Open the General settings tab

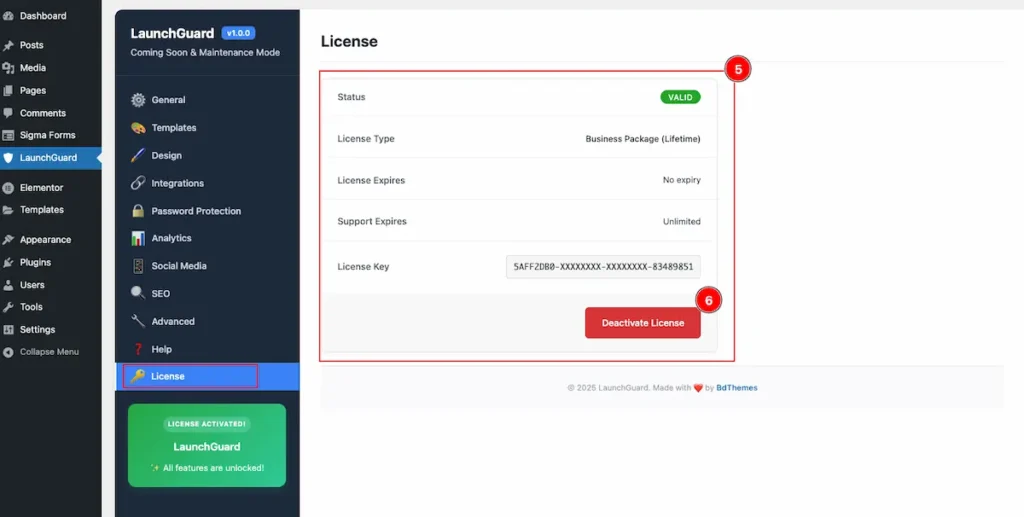point(207,100)
